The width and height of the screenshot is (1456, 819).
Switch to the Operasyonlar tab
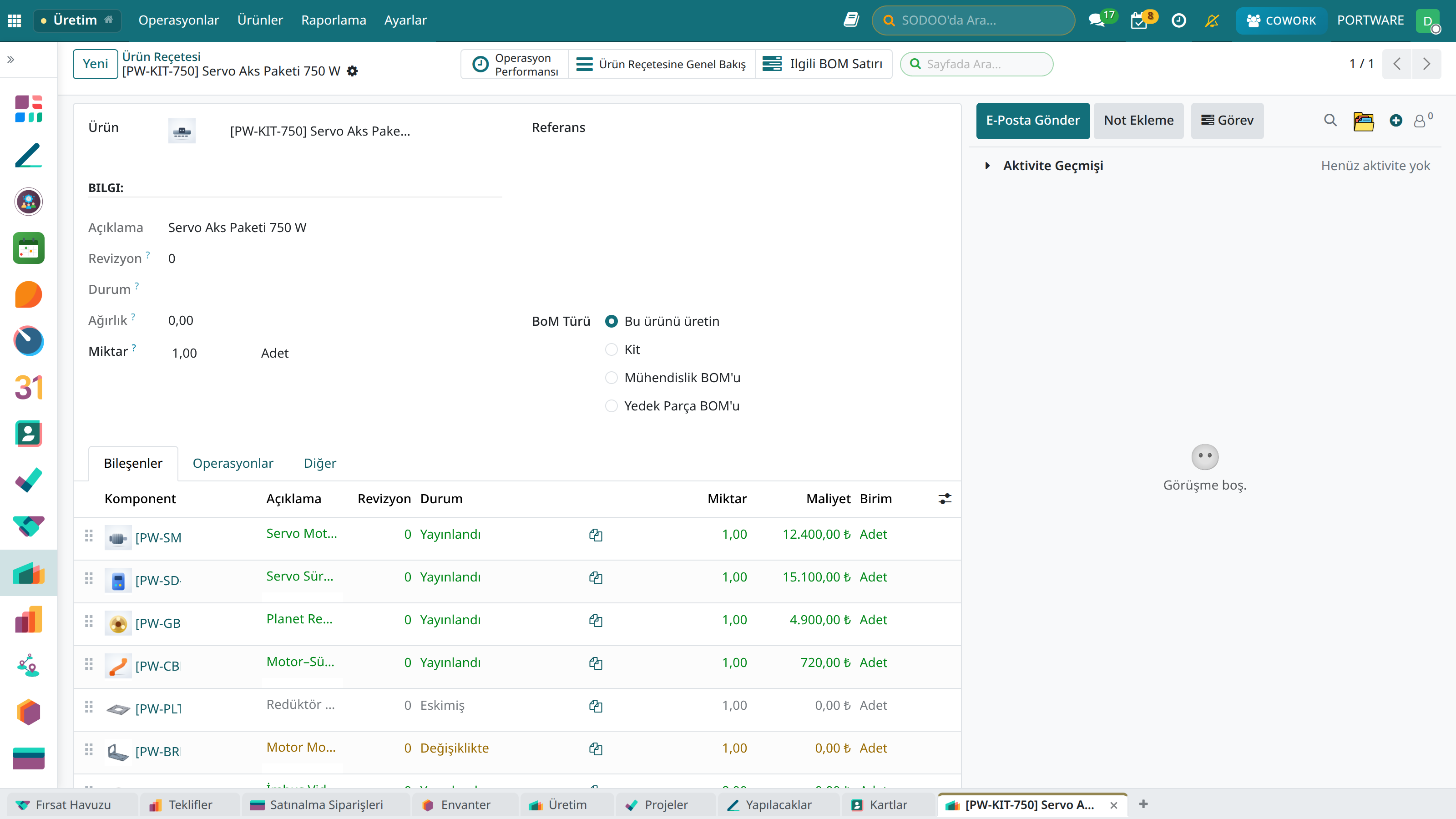233,463
